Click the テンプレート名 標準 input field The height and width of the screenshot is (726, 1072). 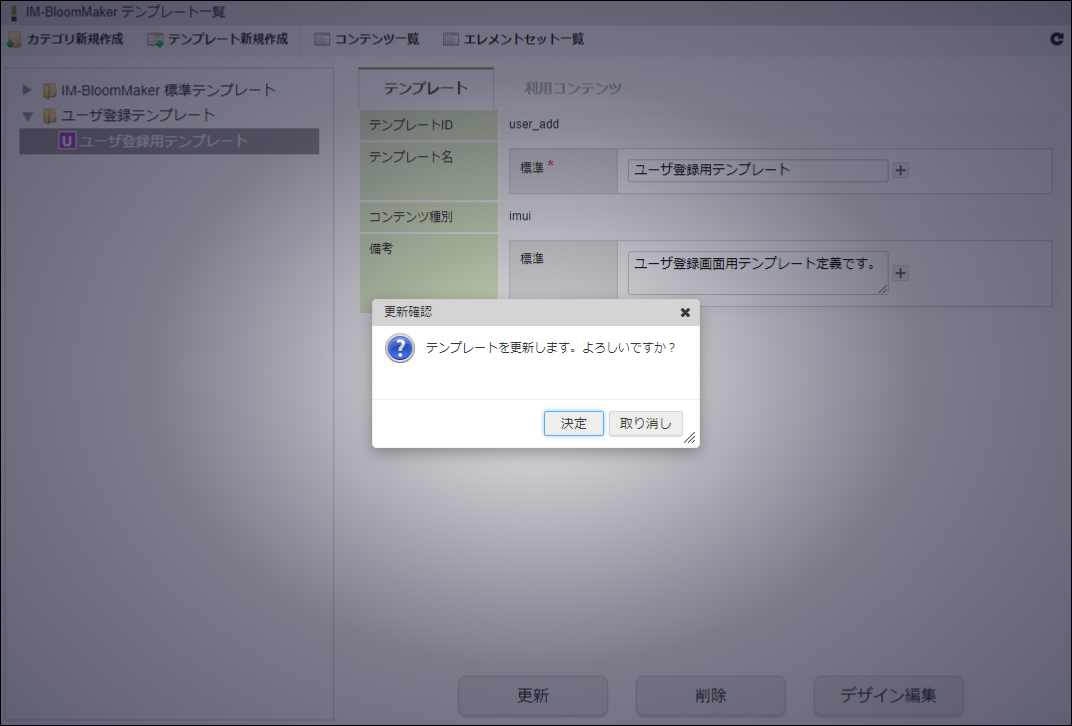(758, 170)
